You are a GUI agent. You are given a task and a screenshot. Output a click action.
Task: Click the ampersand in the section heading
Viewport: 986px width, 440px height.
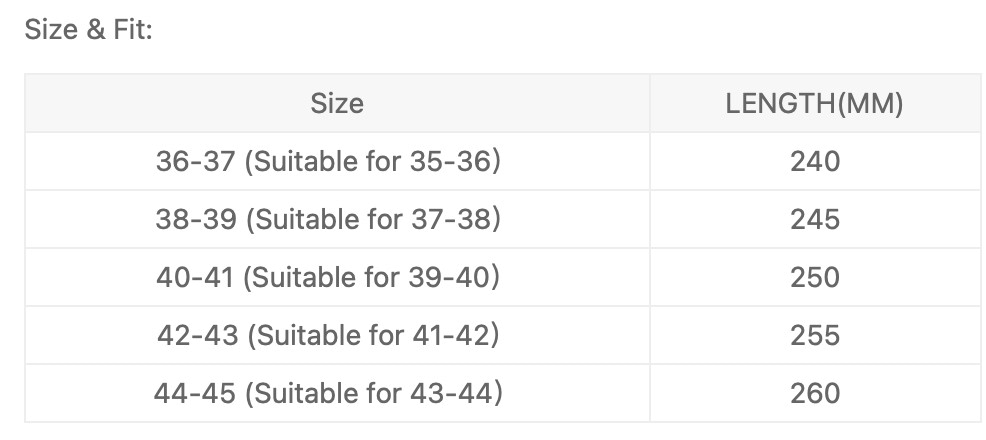coord(94,30)
